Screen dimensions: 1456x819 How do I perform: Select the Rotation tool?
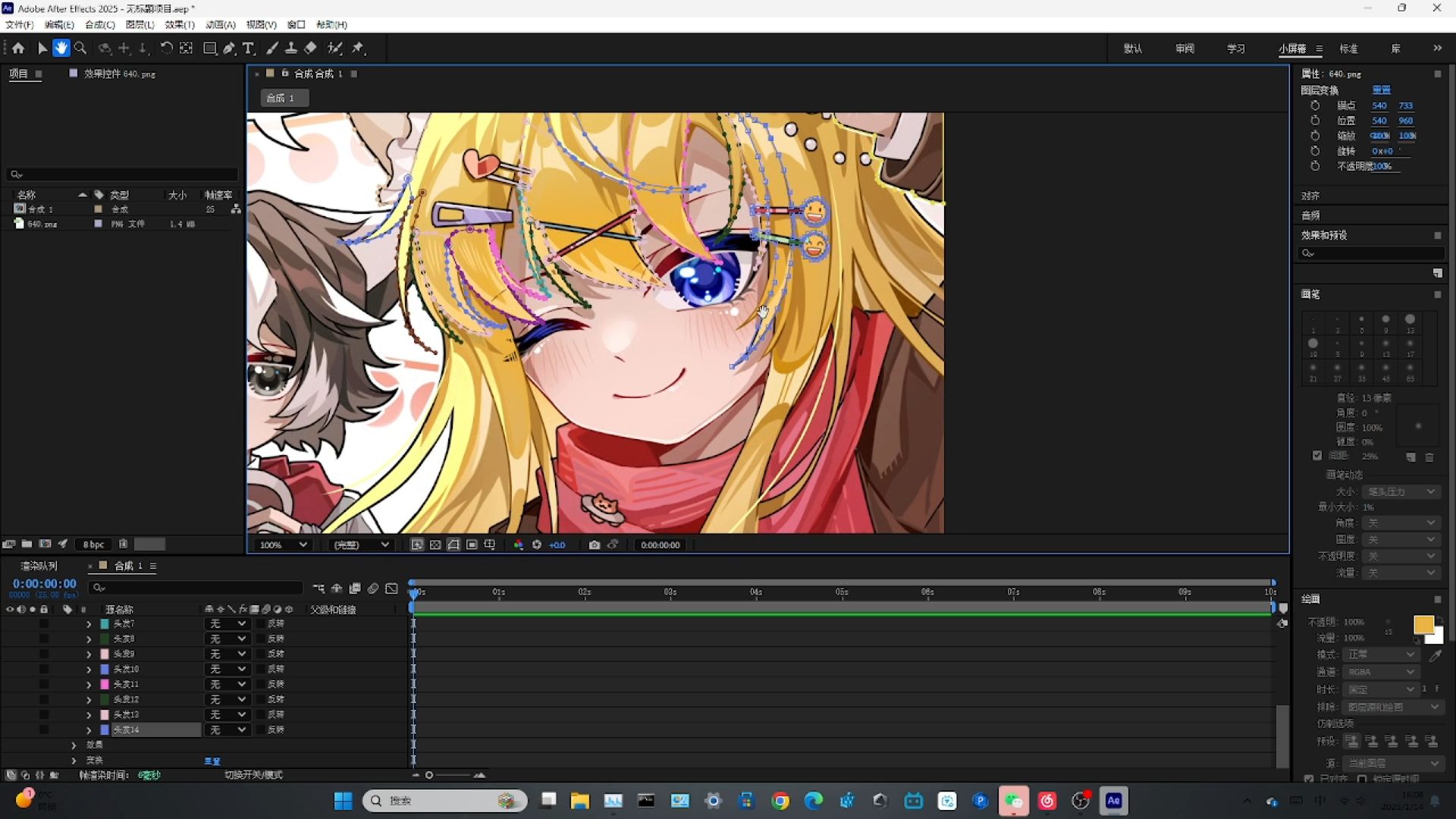coord(166,48)
